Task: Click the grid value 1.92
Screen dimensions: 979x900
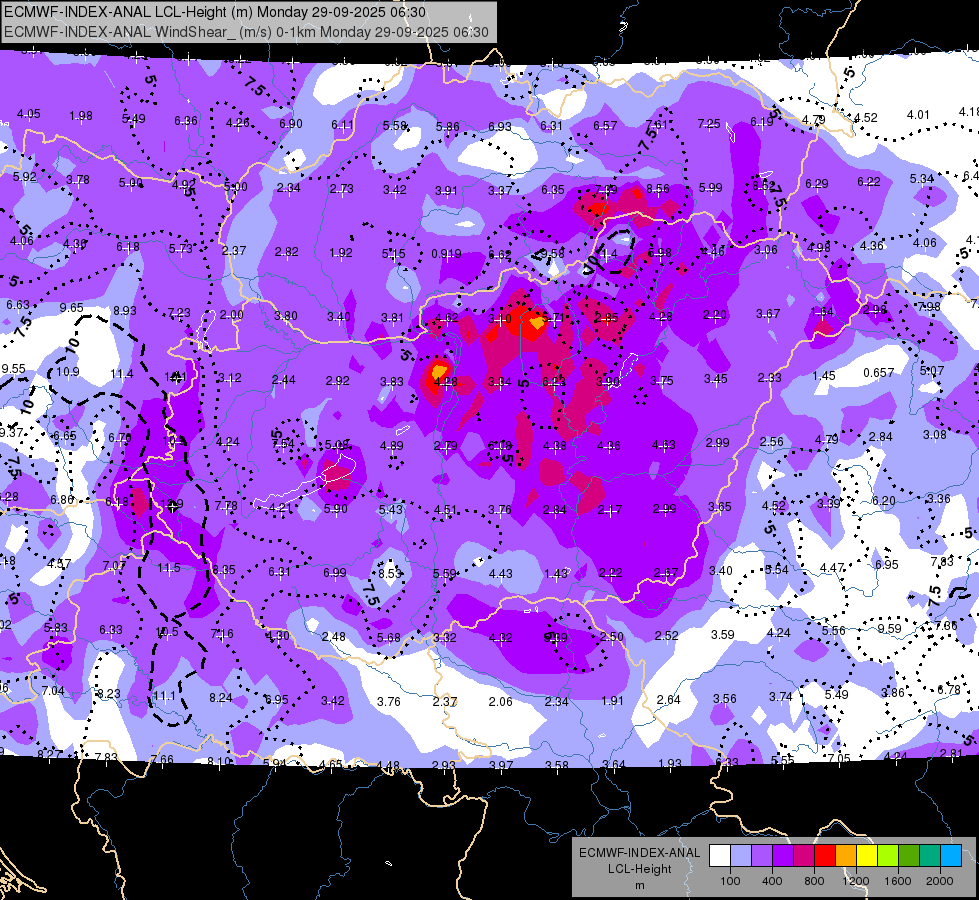Action: tap(341, 253)
